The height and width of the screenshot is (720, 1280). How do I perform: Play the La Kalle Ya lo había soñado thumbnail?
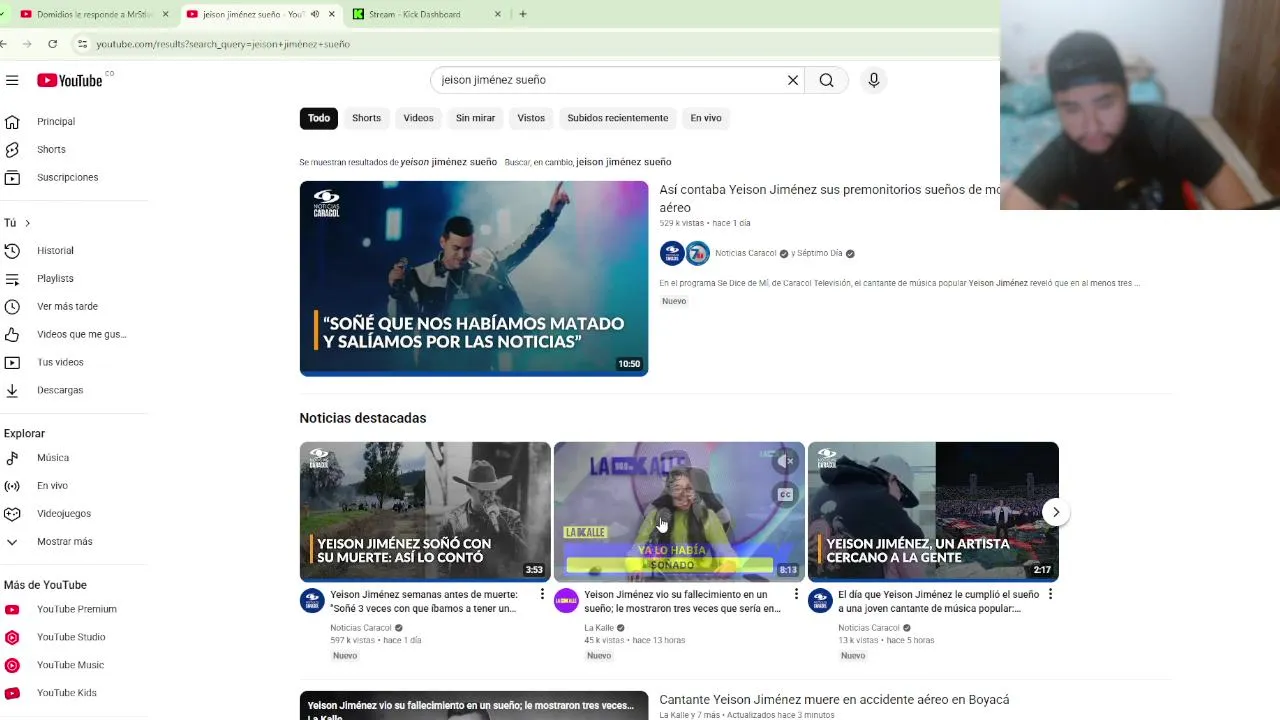(x=679, y=511)
